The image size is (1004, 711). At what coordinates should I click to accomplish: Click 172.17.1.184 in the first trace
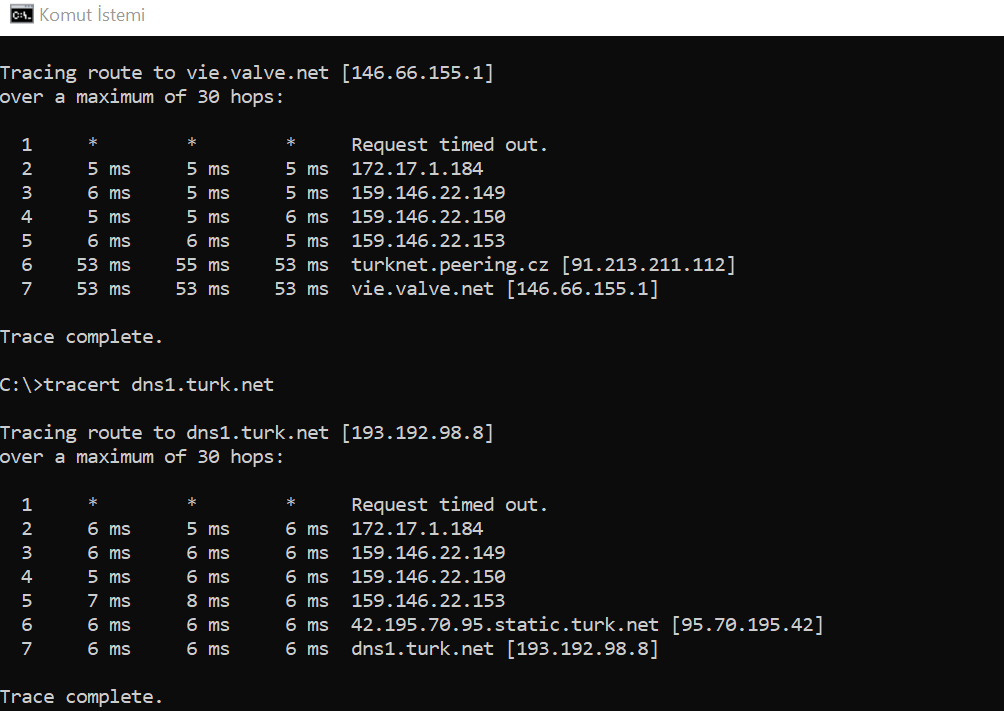point(417,169)
